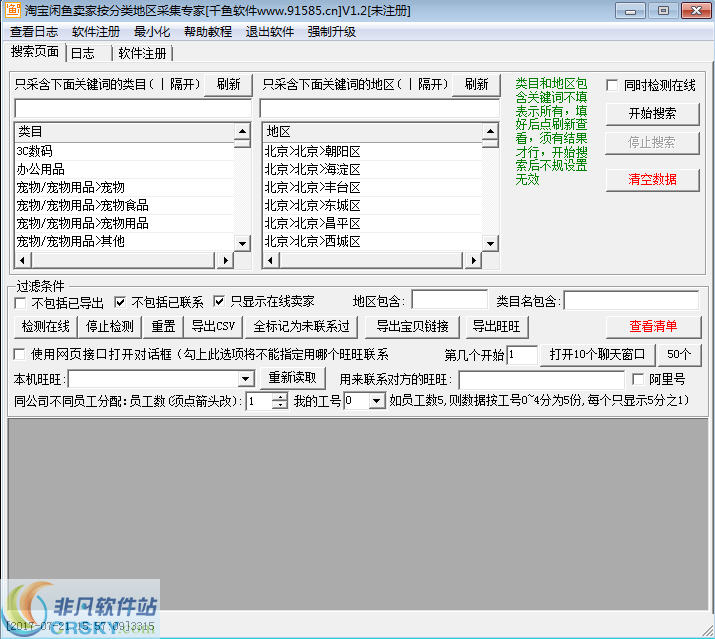
Task: Choose 最小化 from the menu bar
Action: click(x=152, y=32)
